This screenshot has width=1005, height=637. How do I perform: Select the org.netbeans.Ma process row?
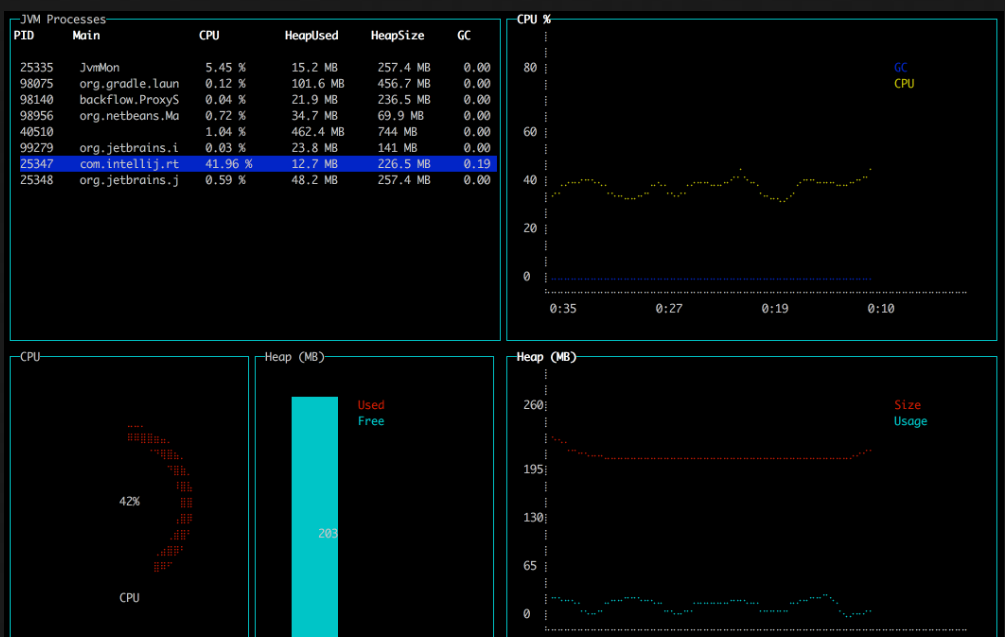click(128, 116)
